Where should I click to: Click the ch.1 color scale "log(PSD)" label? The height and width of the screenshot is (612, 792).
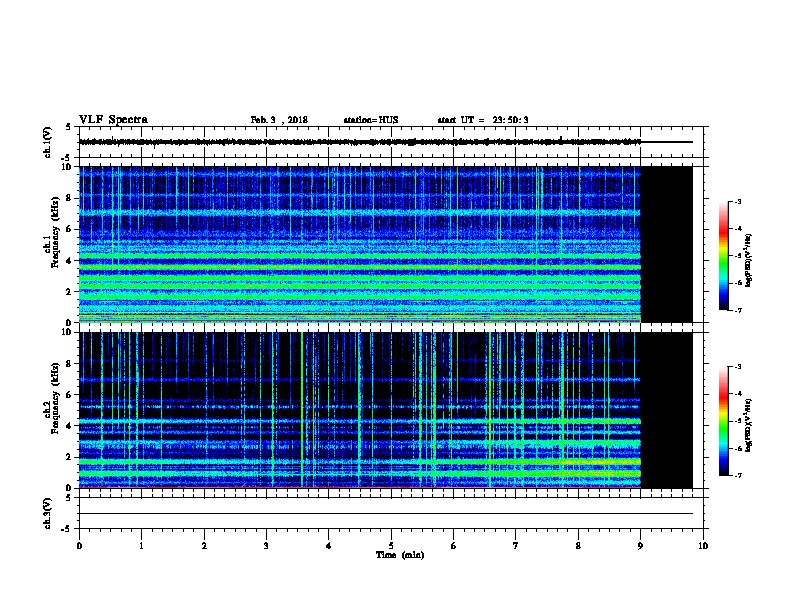click(749, 260)
